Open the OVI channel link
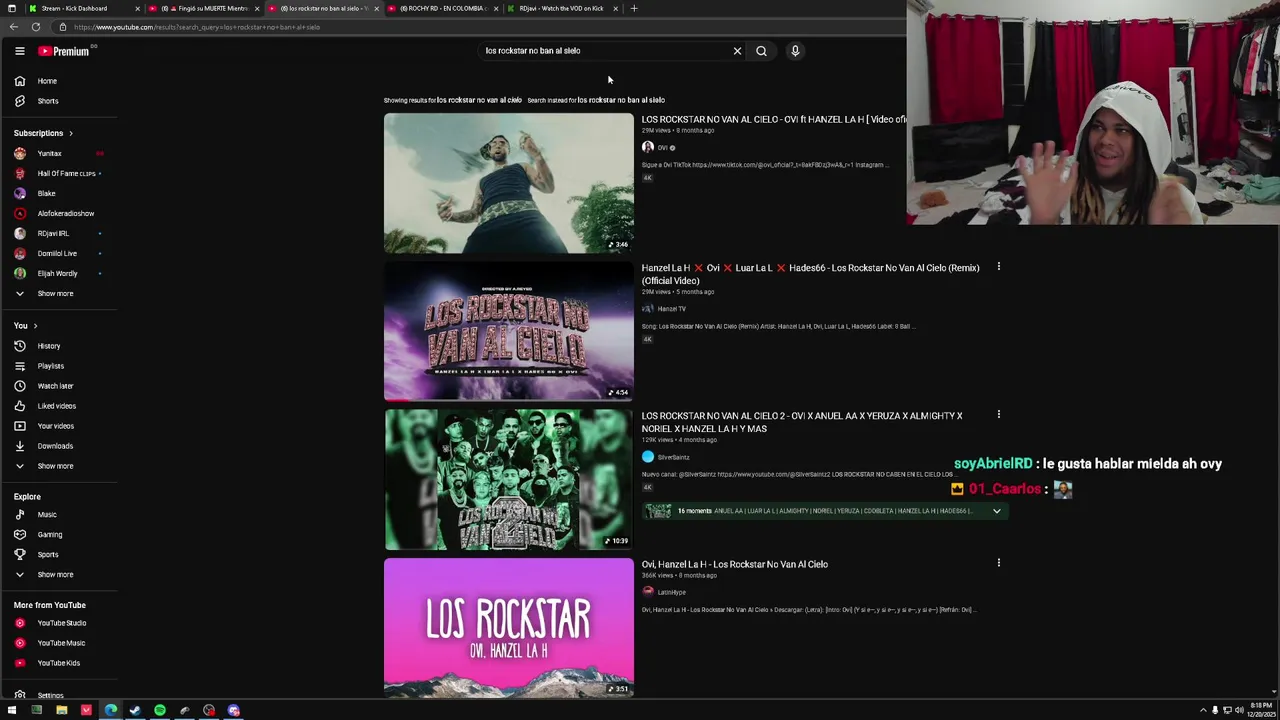The width and height of the screenshot is (1280, 720). [662, 148]
